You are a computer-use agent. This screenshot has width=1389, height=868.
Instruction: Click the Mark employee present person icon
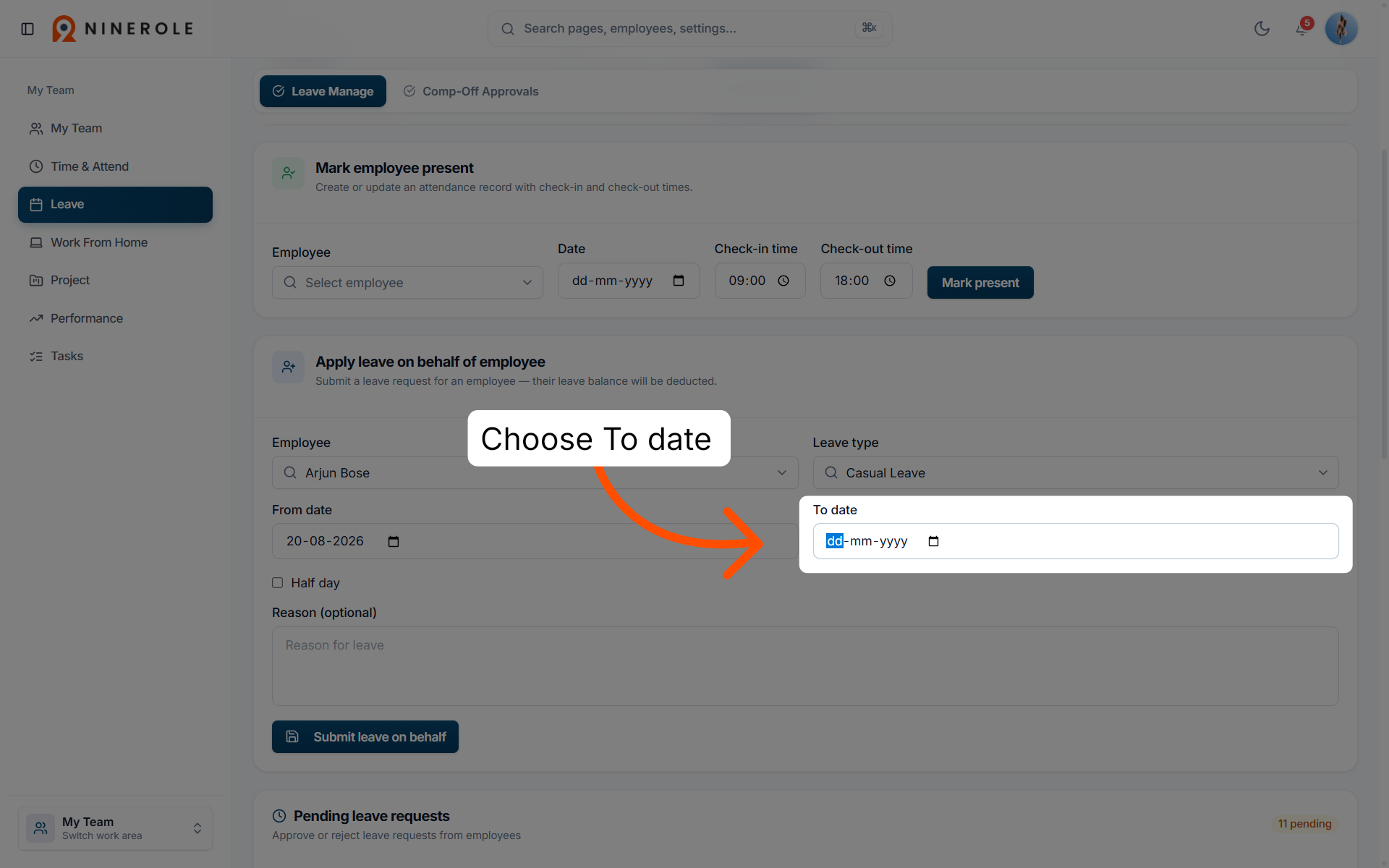pos(288,174)
